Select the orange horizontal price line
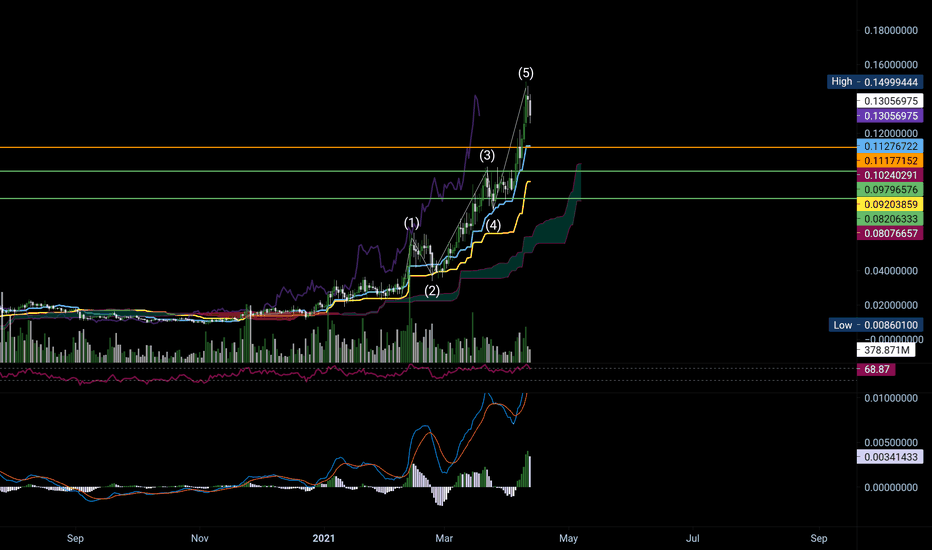 (x=428, y=147)
